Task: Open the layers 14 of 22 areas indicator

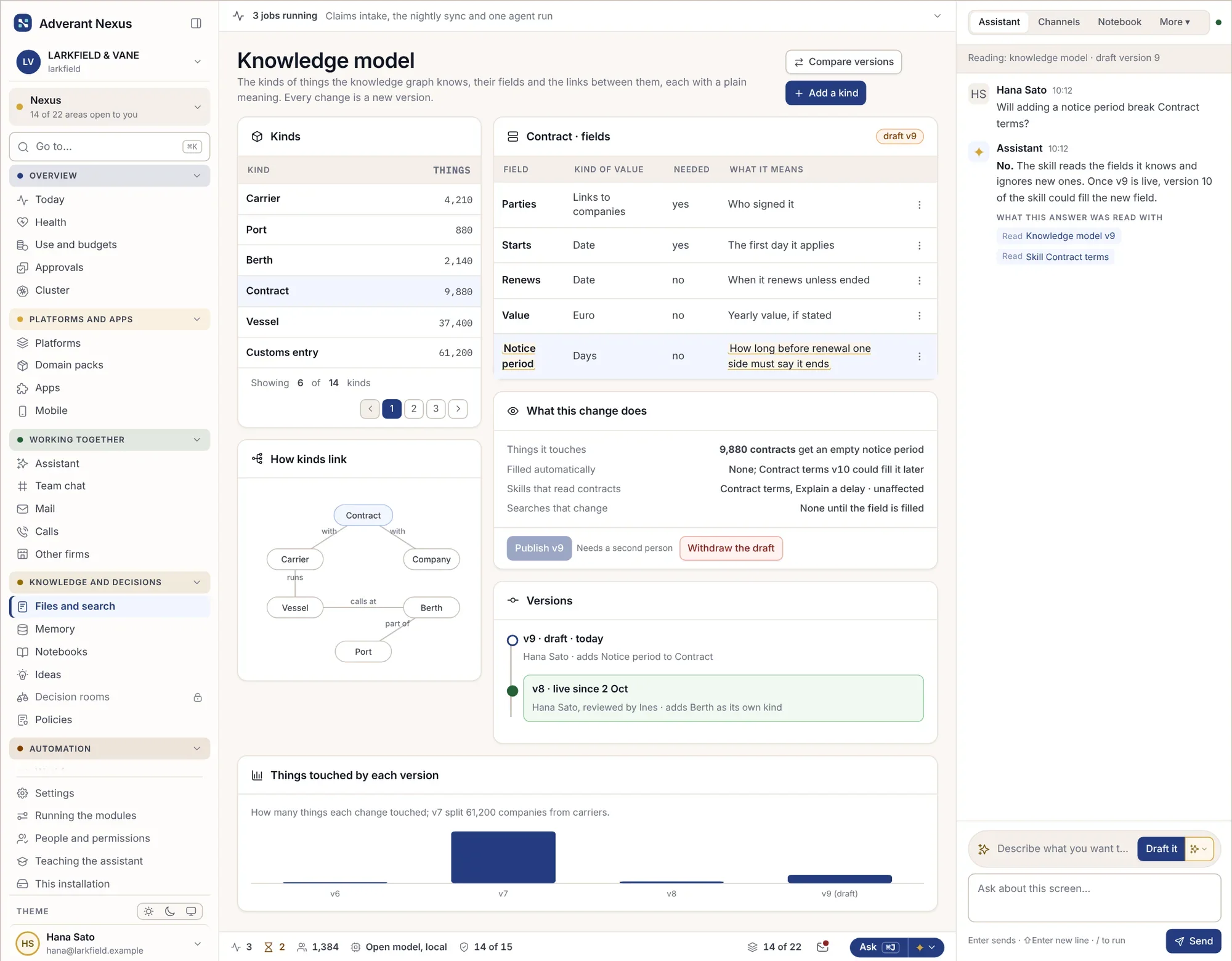Action: pos(774,947)
